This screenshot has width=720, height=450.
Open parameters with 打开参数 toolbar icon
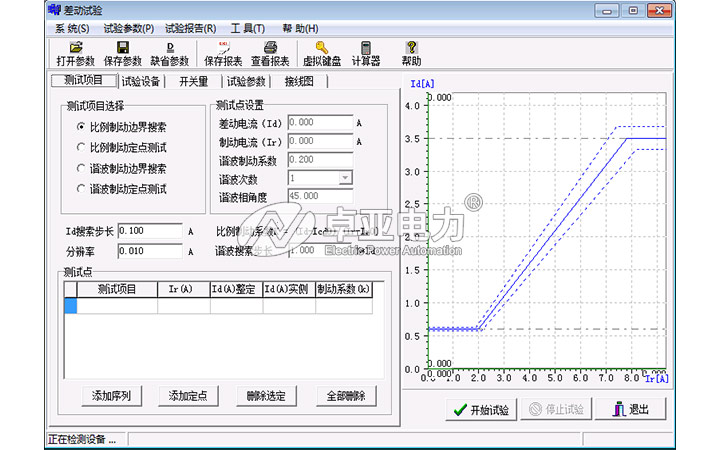tap(75, 54)
